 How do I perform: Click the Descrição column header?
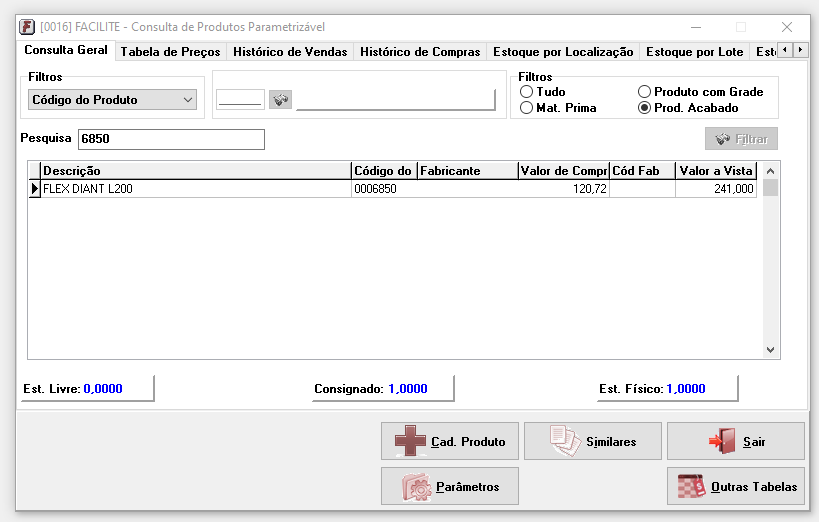[x=196, y=171]
